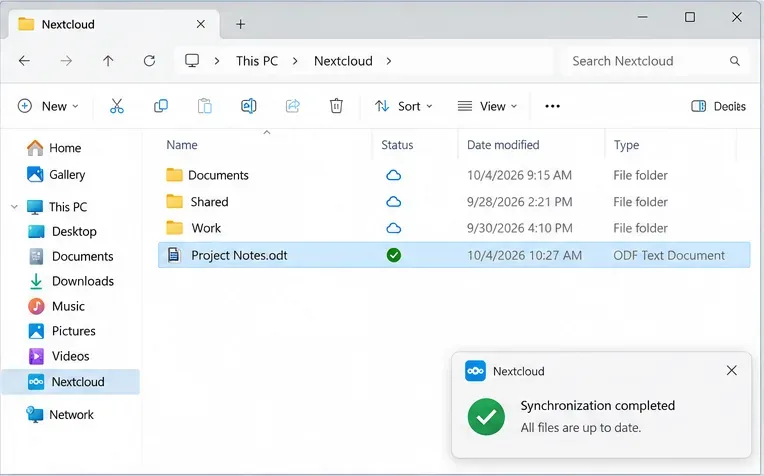This screenshot has height=476, width=764.
Task: Add a new tab with plus button
Action: 240,24
